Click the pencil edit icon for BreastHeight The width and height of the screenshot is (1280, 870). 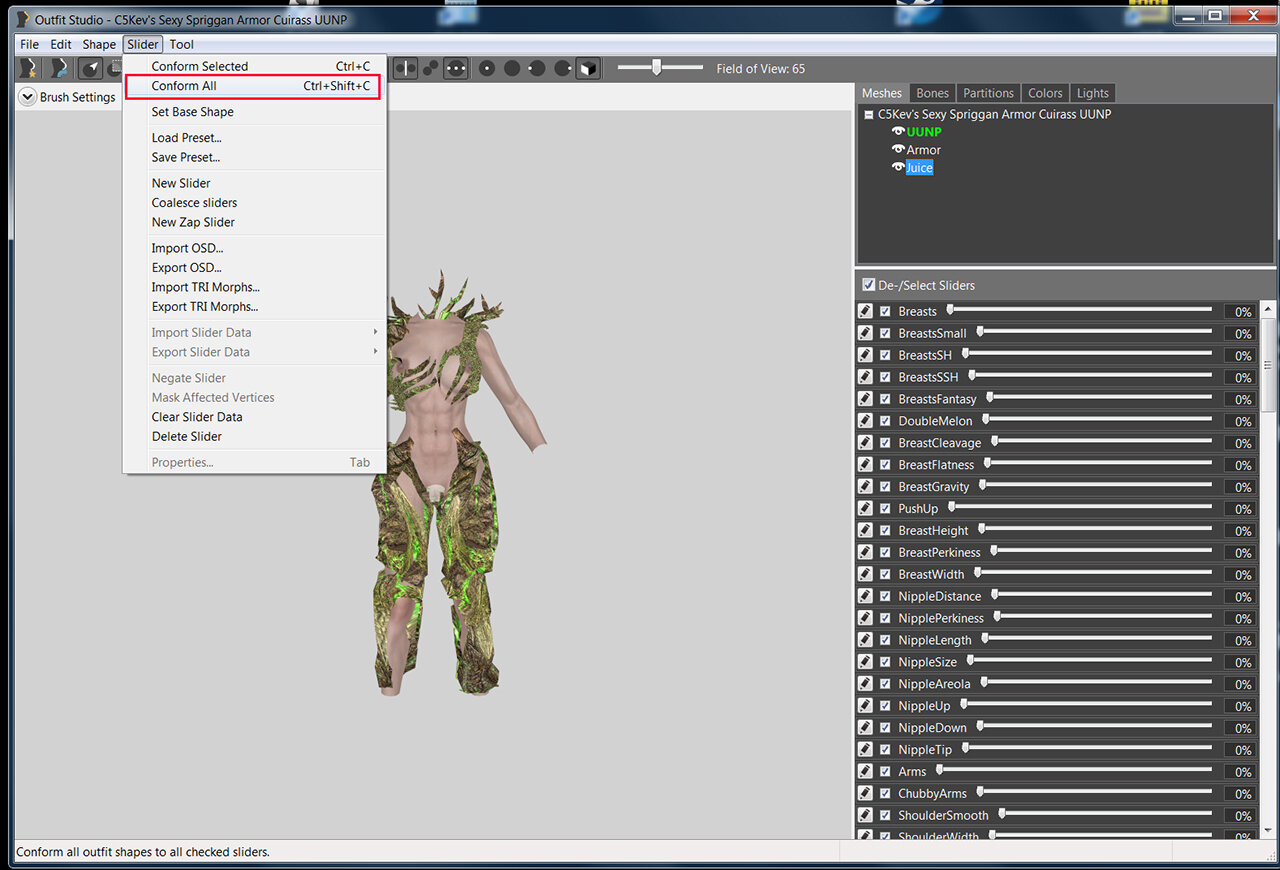click(866, 531)
